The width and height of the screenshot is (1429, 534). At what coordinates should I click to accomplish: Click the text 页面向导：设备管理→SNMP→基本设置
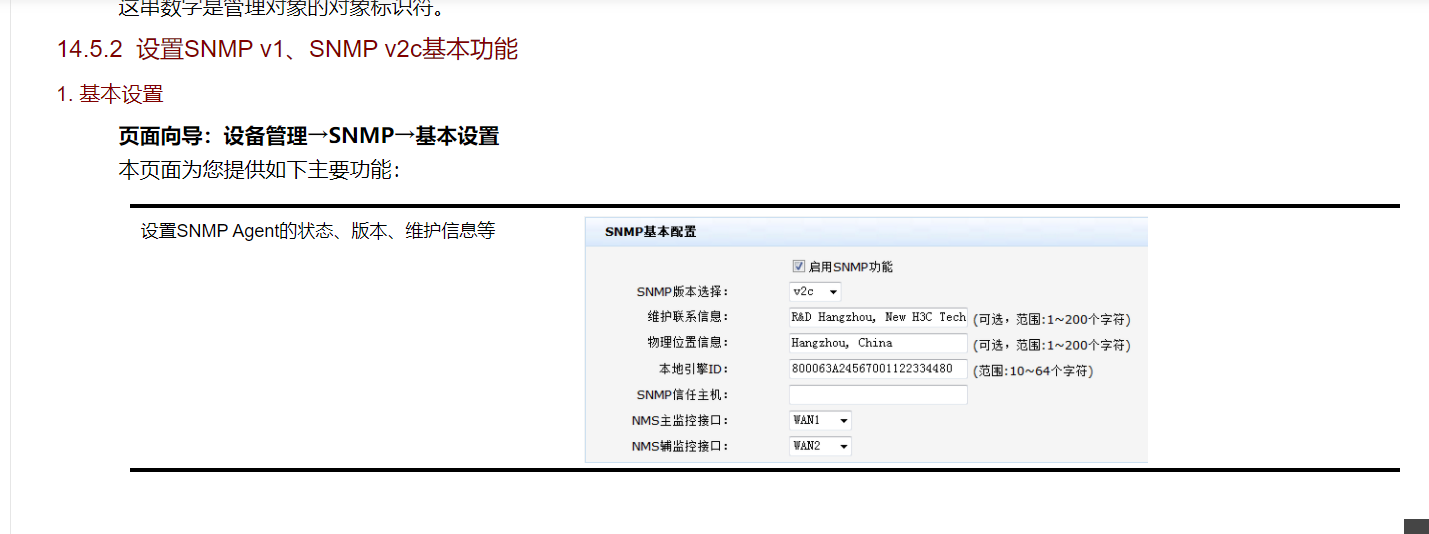(x=309, y=136)
